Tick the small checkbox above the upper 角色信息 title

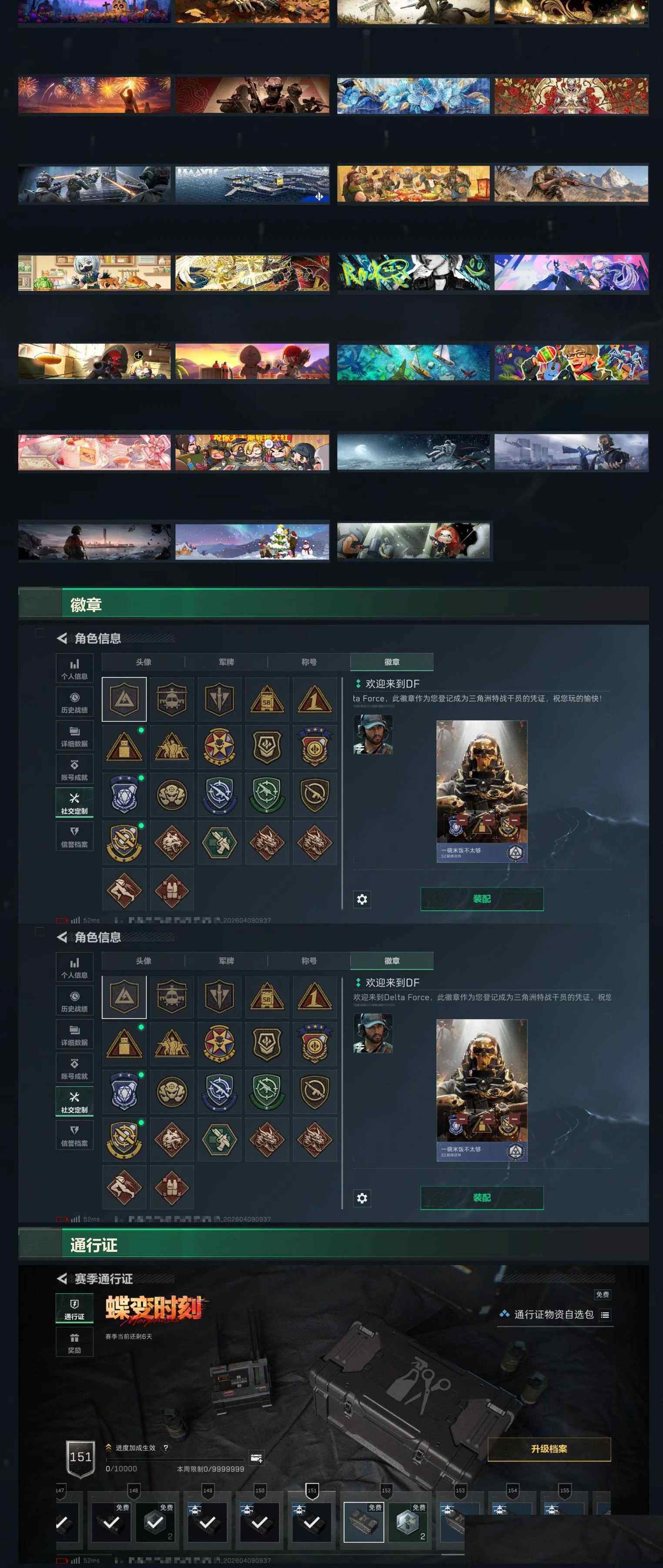tap(40, 633)
